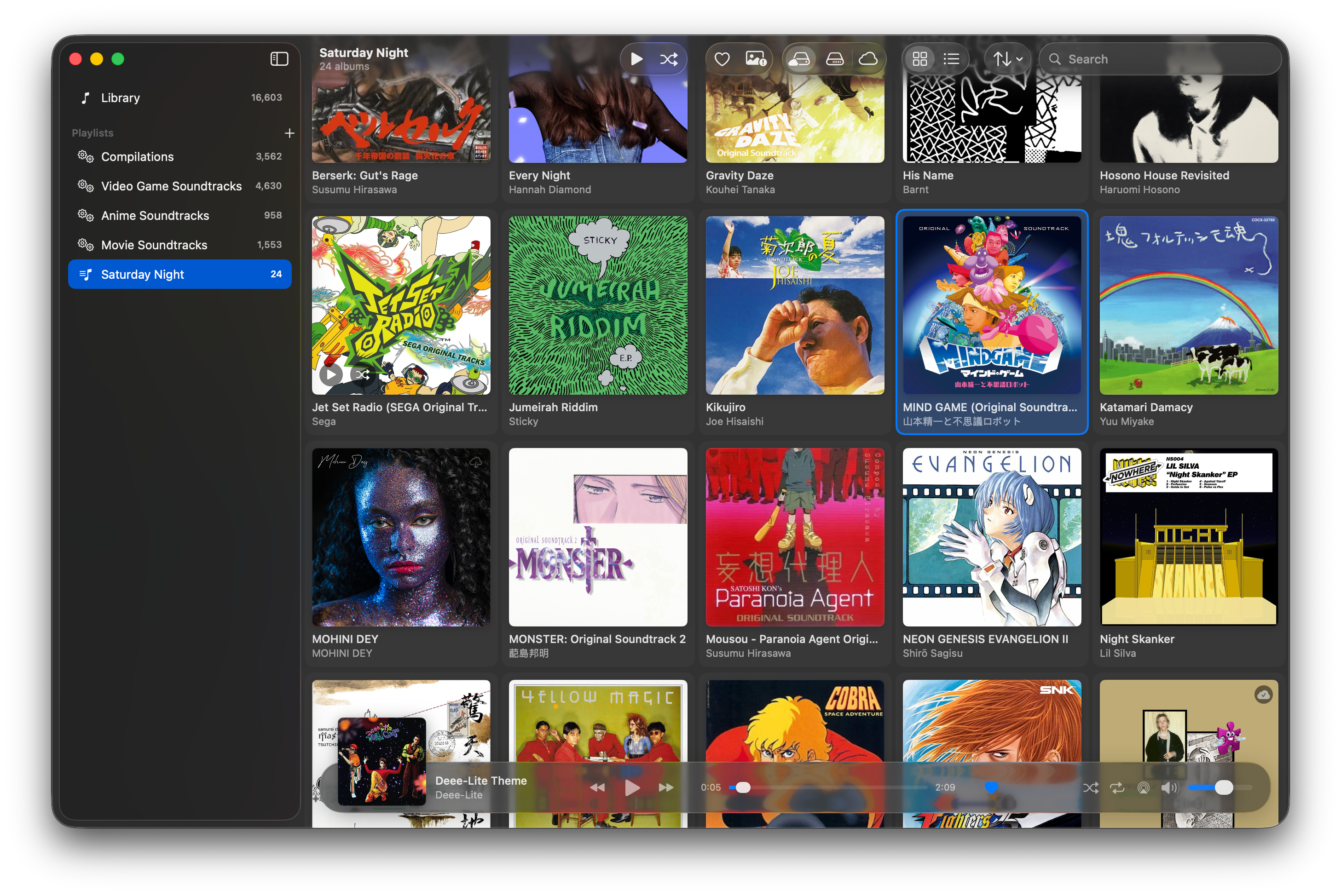This screenshot has width=1341, height=896.
Task: Shuffle the playlist using the toolbar shuffle button
Action: [669, 59]
